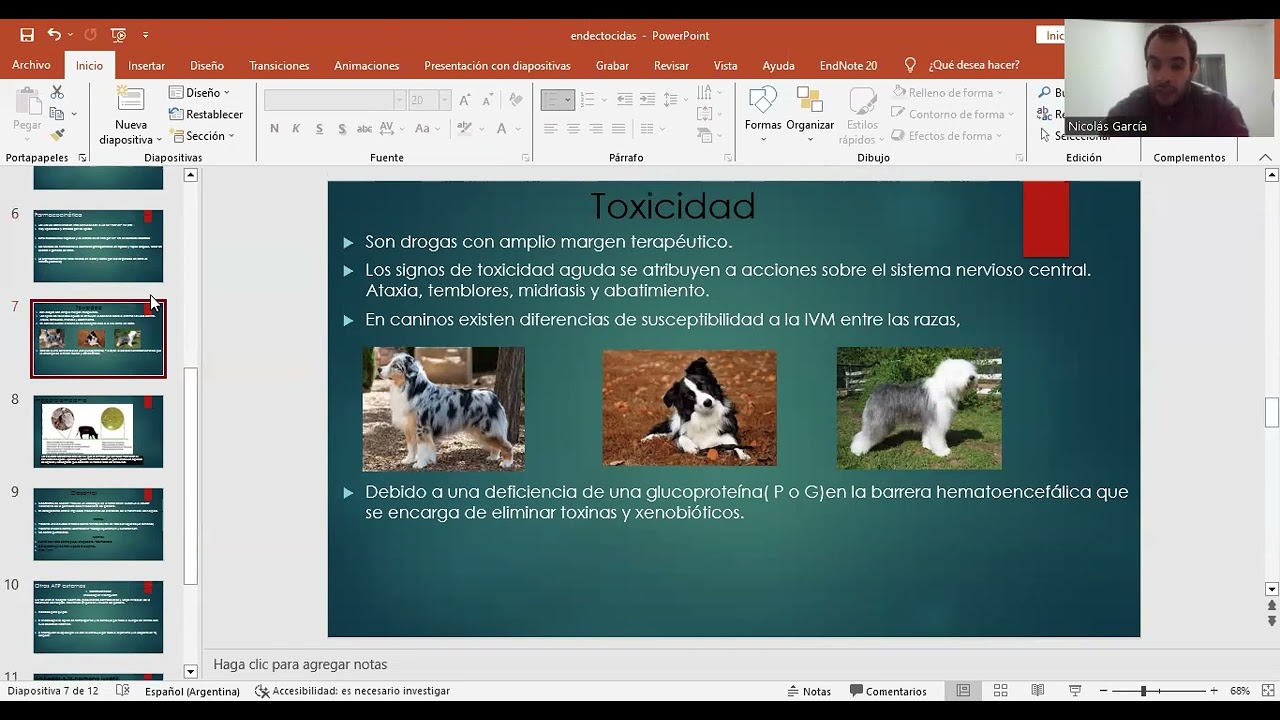The width and height of the screenshot is (1280, 720).
Task: Open Formas shapes gallery
Action: point(763,114)
